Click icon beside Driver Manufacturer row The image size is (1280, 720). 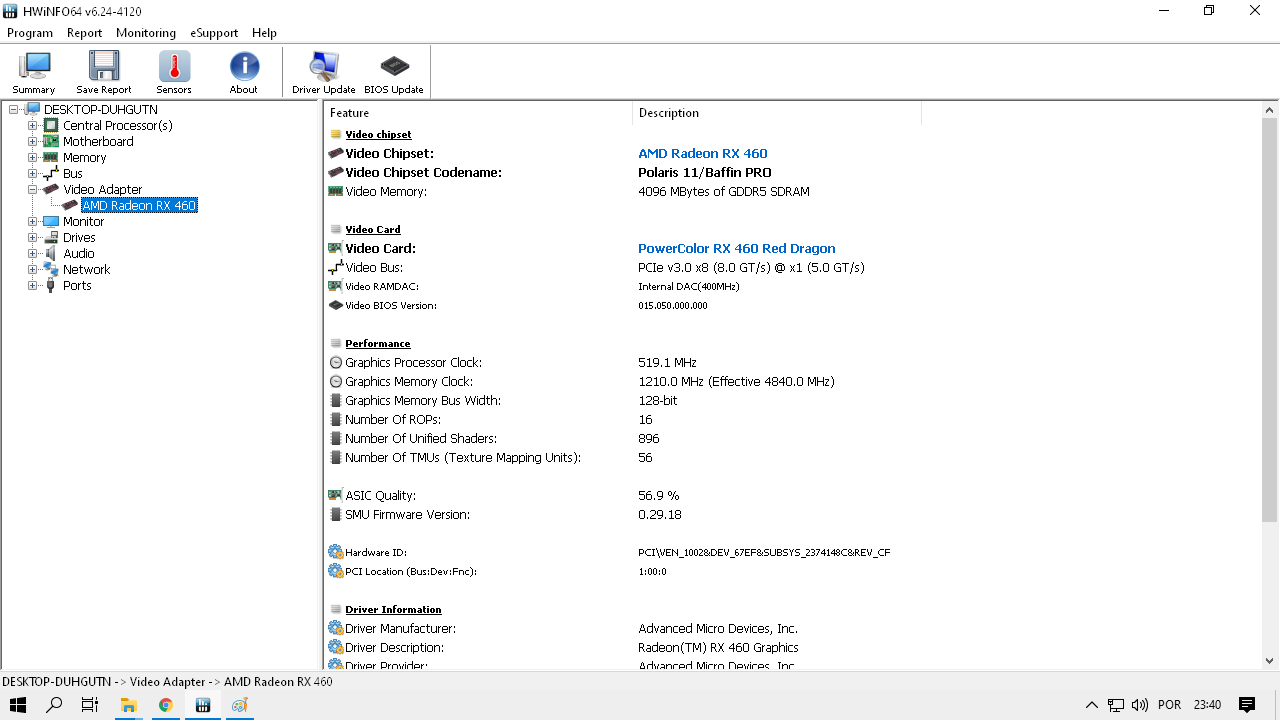[336, 629]
